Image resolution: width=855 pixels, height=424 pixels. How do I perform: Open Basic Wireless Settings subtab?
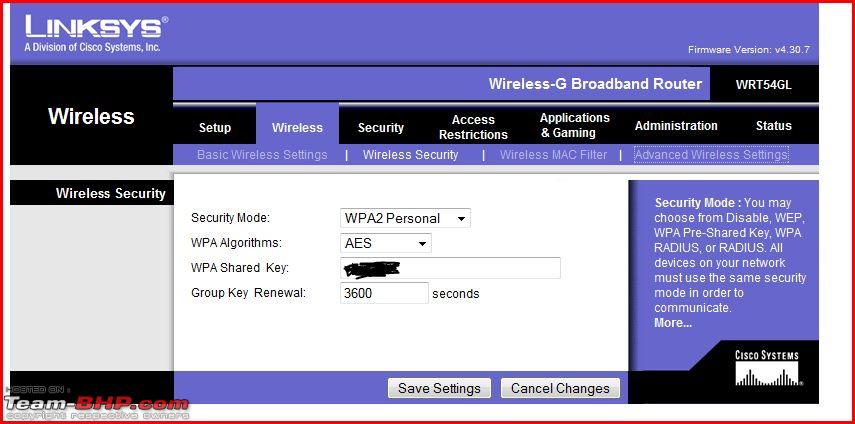click(x=262, y=155)
